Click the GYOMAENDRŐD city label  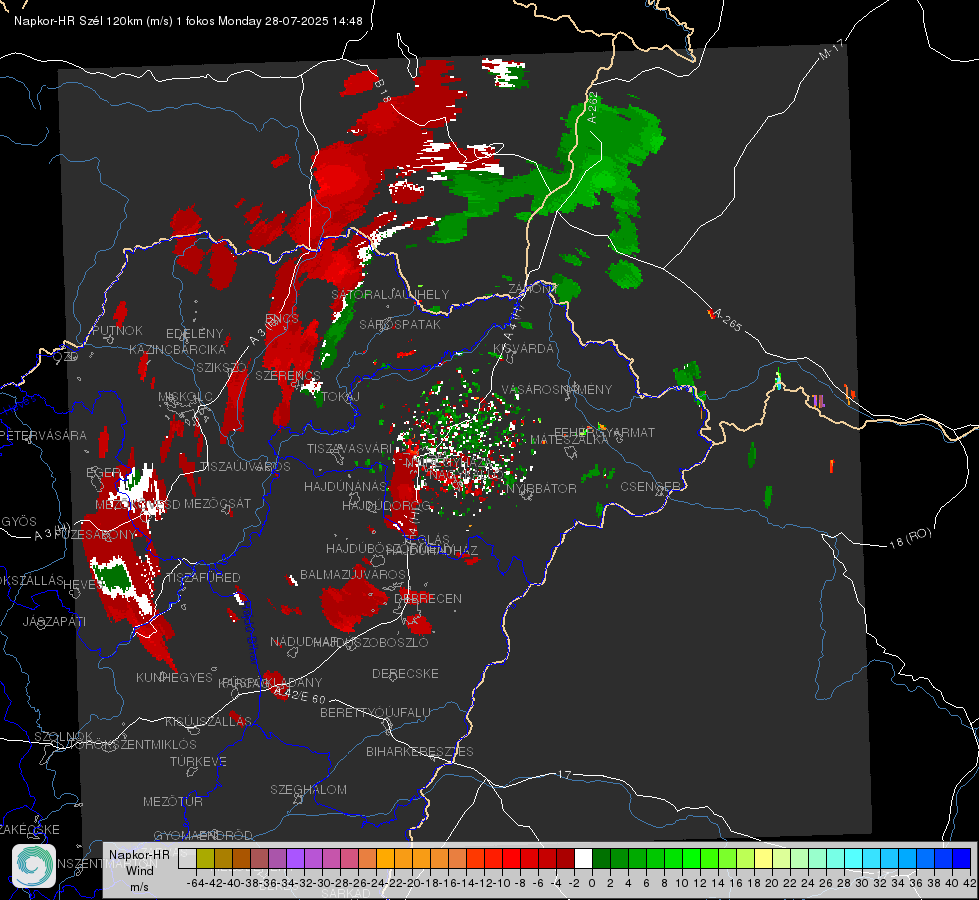[x=203, y=836]
